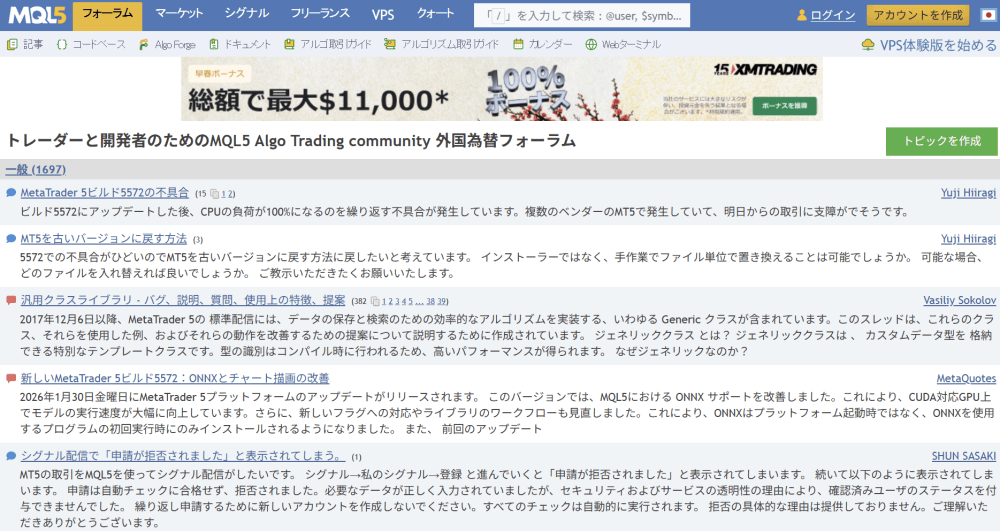The width and height of the screenshot is (1000, 531).
Task: Open author Yuji Hiiragi of ビルド5572の不具合
Action: (x=968, y=193)
